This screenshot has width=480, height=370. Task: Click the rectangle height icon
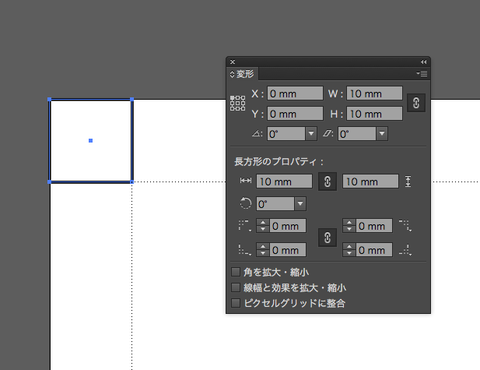408,182
